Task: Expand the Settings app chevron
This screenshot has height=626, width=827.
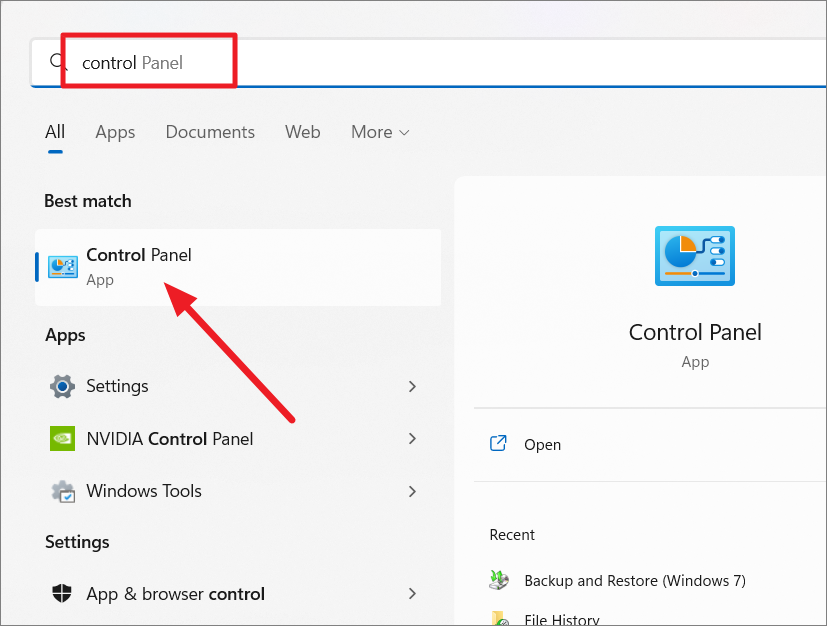Action: (412, 386)
